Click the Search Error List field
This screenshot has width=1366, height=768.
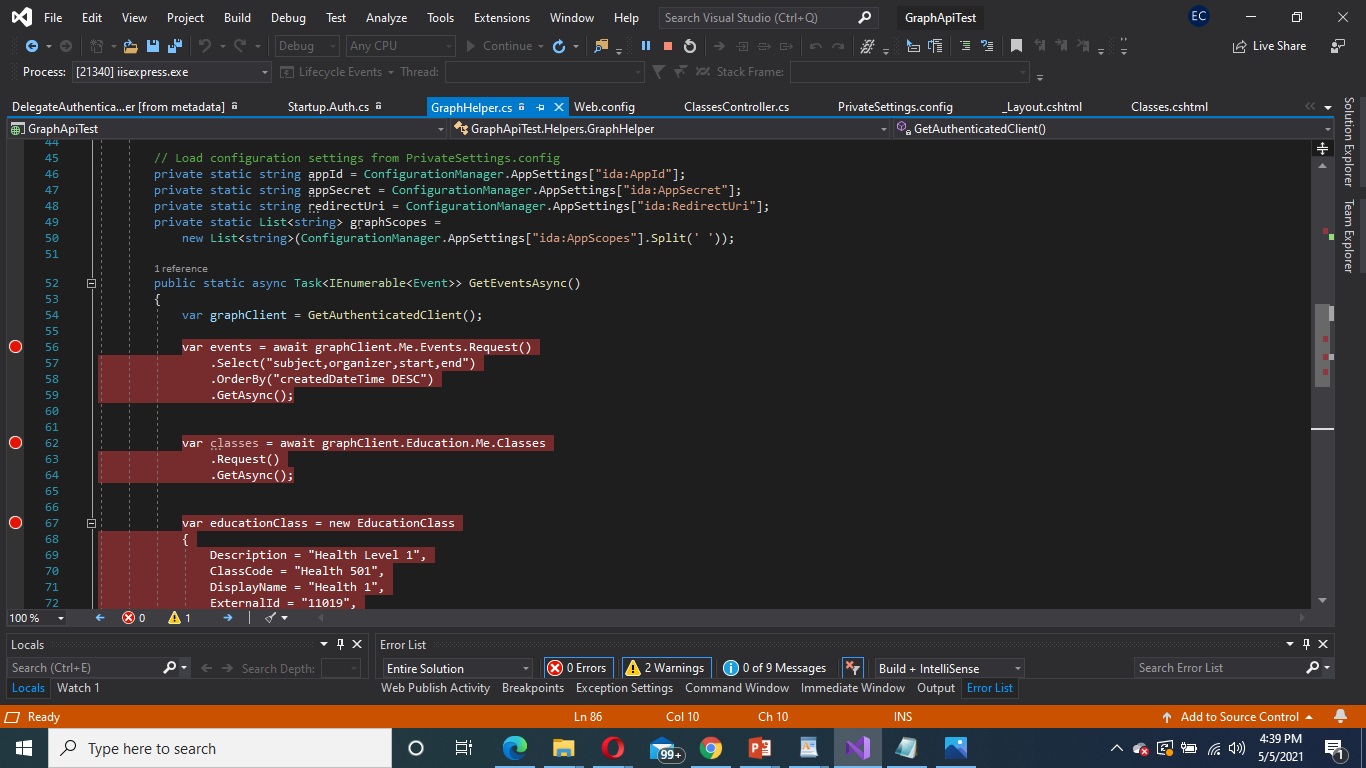pos(1219,668)
